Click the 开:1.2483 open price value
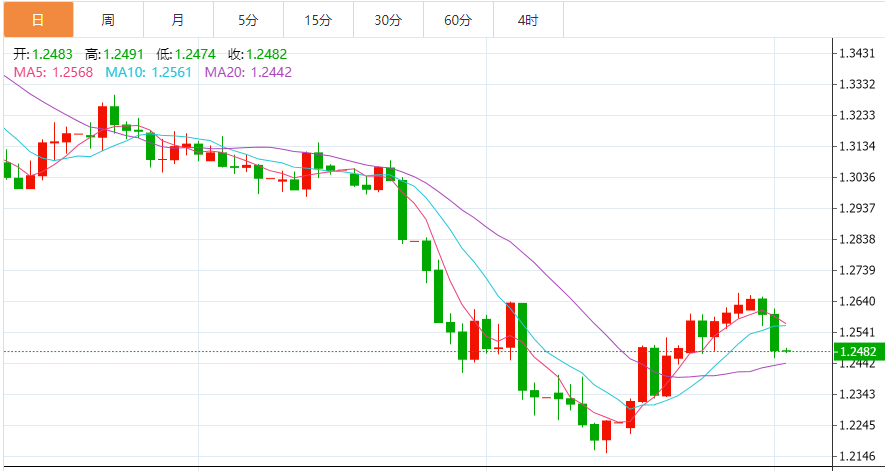This screenshot has width=885, height=471. point(43,55)
